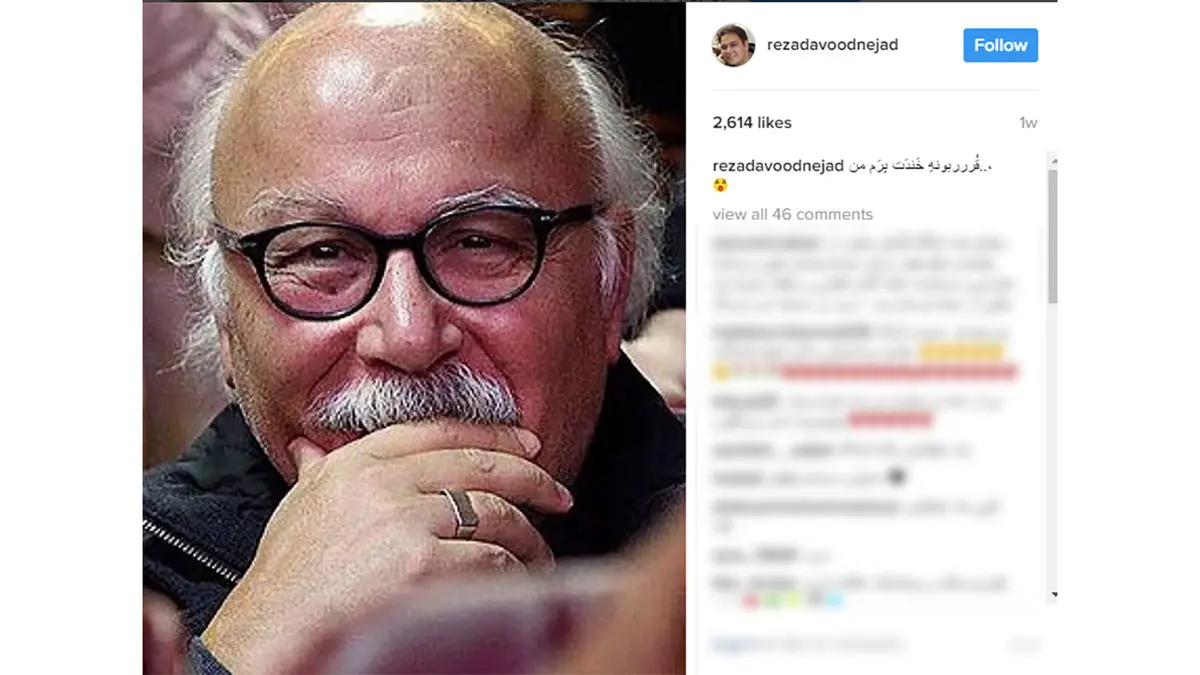Open rezadavoodnejad's profile picture avatar
The width and height of the screenshot is (1200, 675).
coord(733,45)
